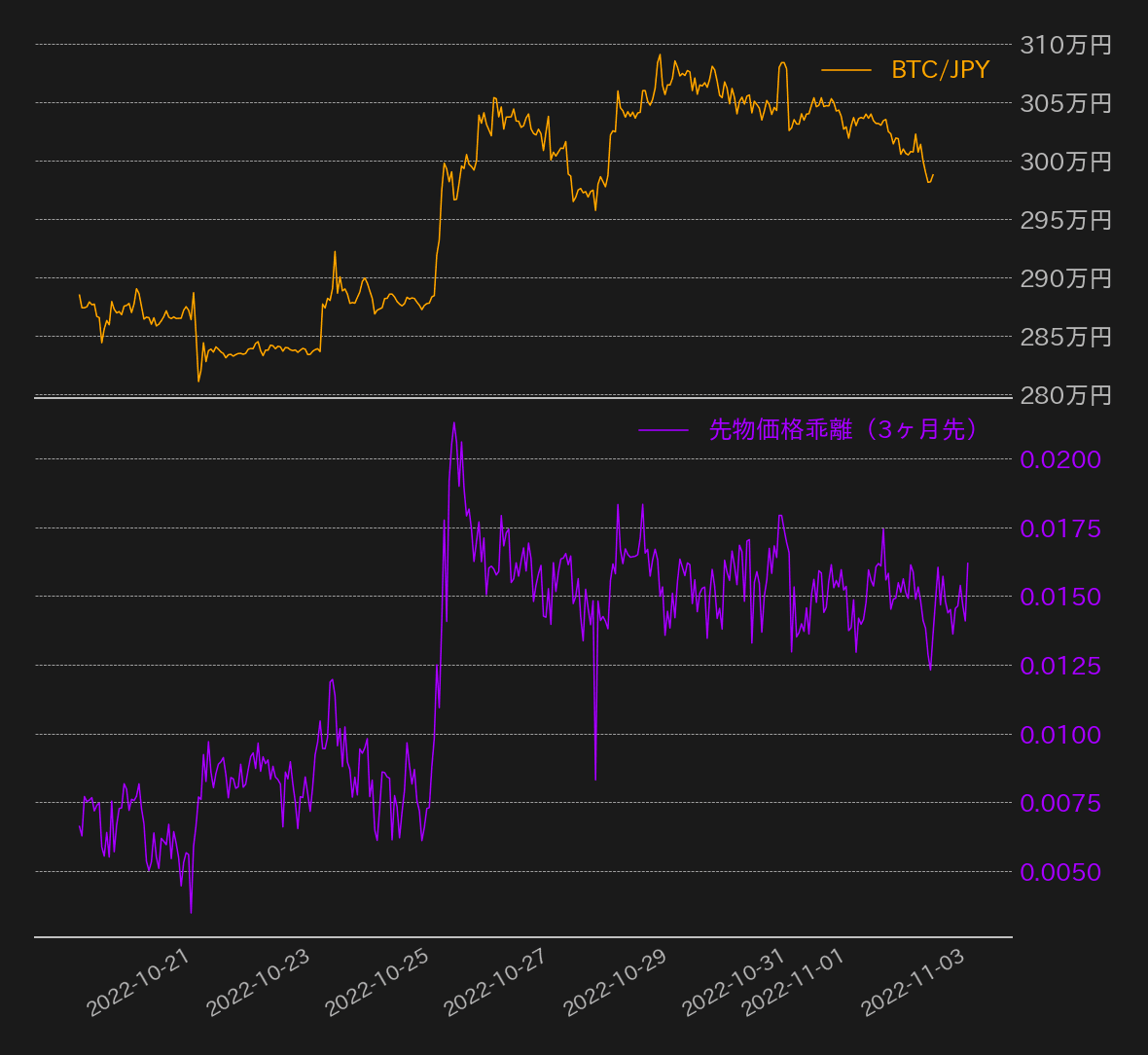Click the orange BTC/JPY legend line swatch

[x=845, y=70]
